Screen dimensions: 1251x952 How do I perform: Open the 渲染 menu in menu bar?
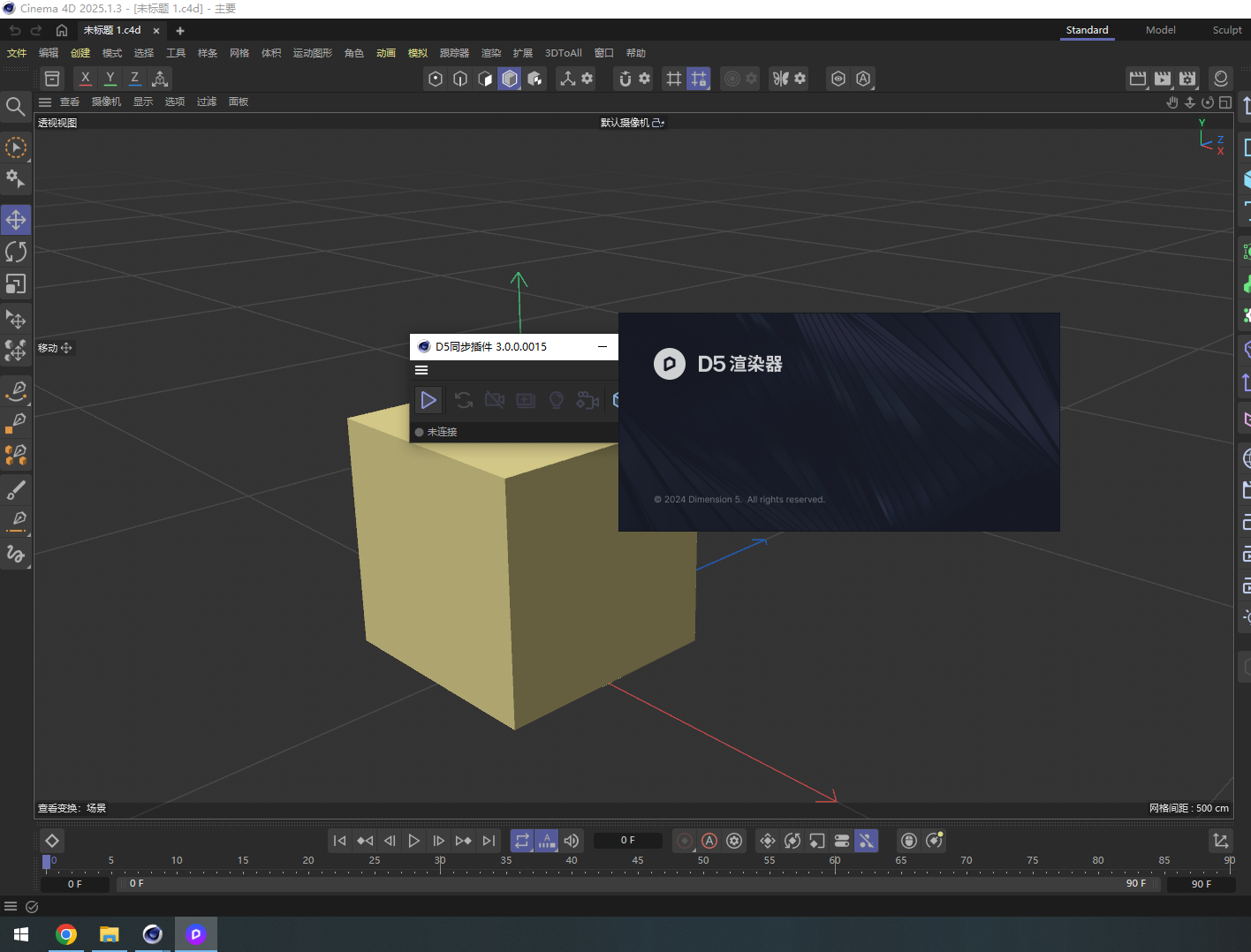point(490,53)
